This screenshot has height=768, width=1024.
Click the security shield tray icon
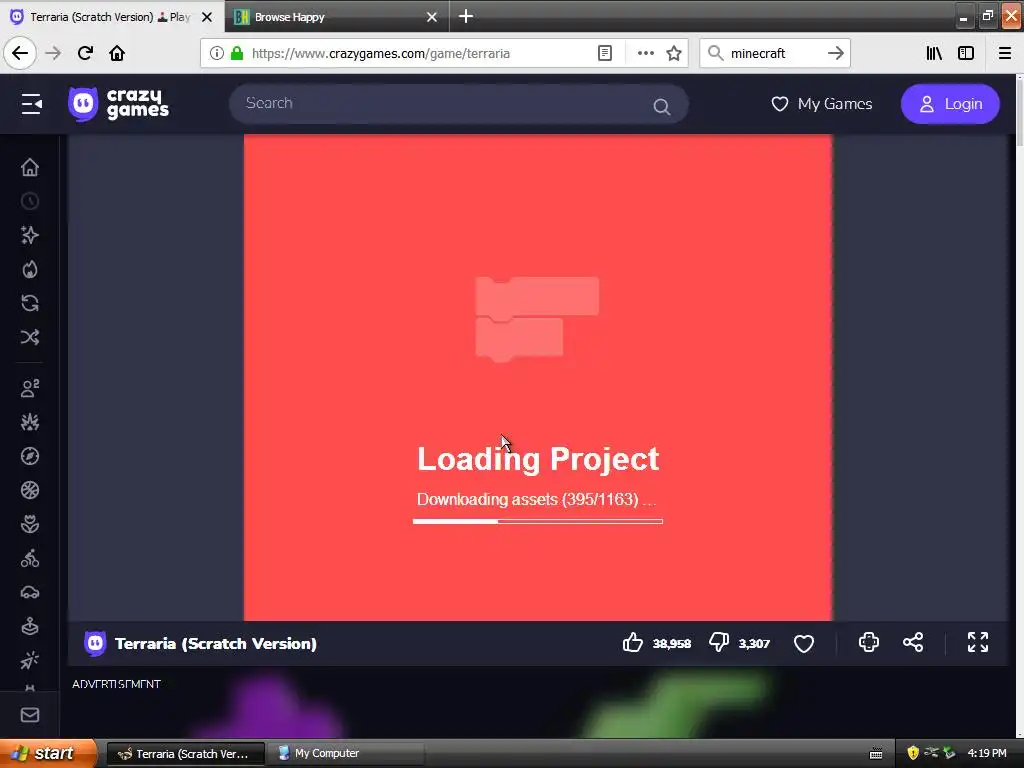click(x=913, y=753)
